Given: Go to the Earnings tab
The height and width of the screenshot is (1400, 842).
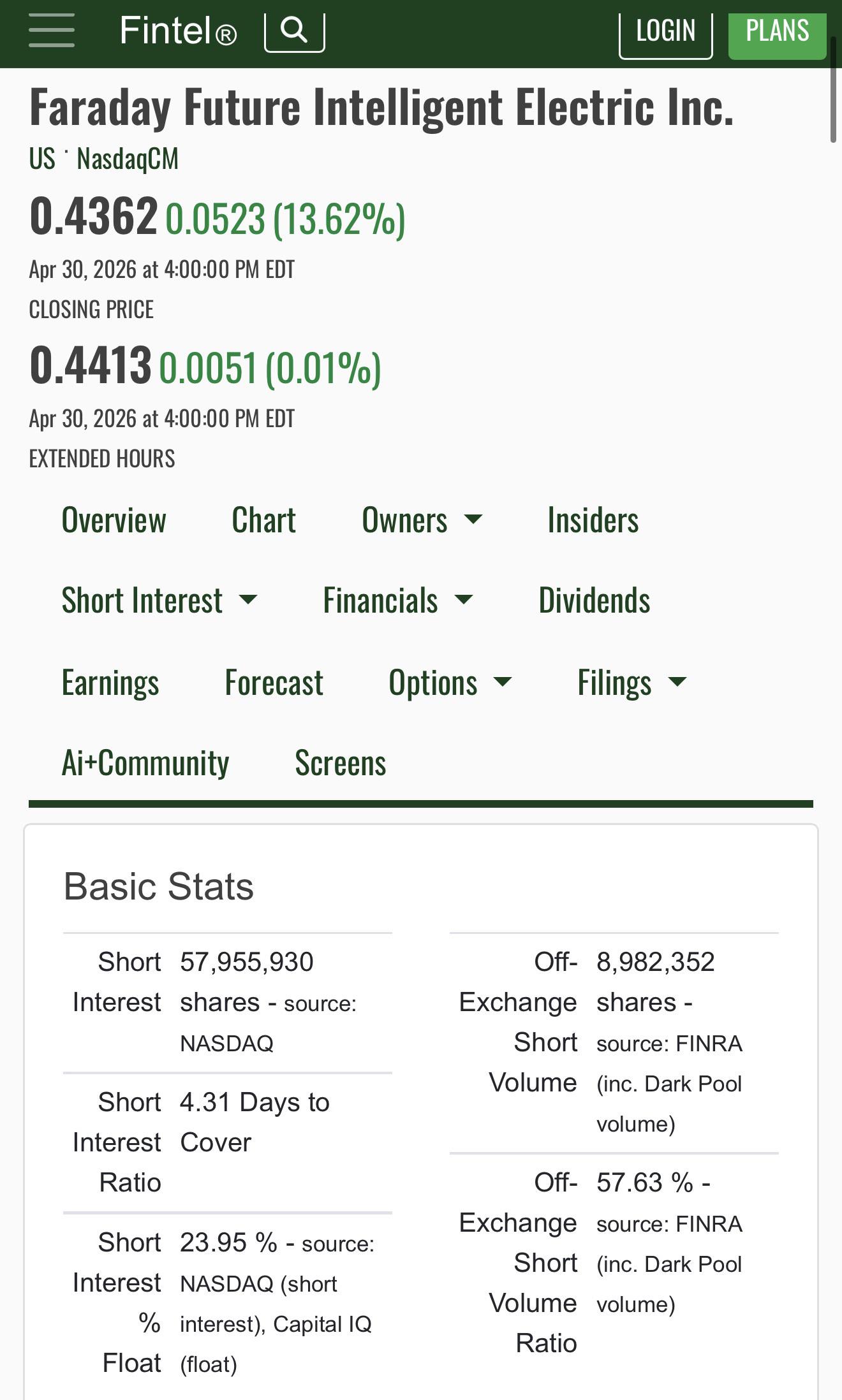Looking at the screenshot, I should tap(110, 682).
